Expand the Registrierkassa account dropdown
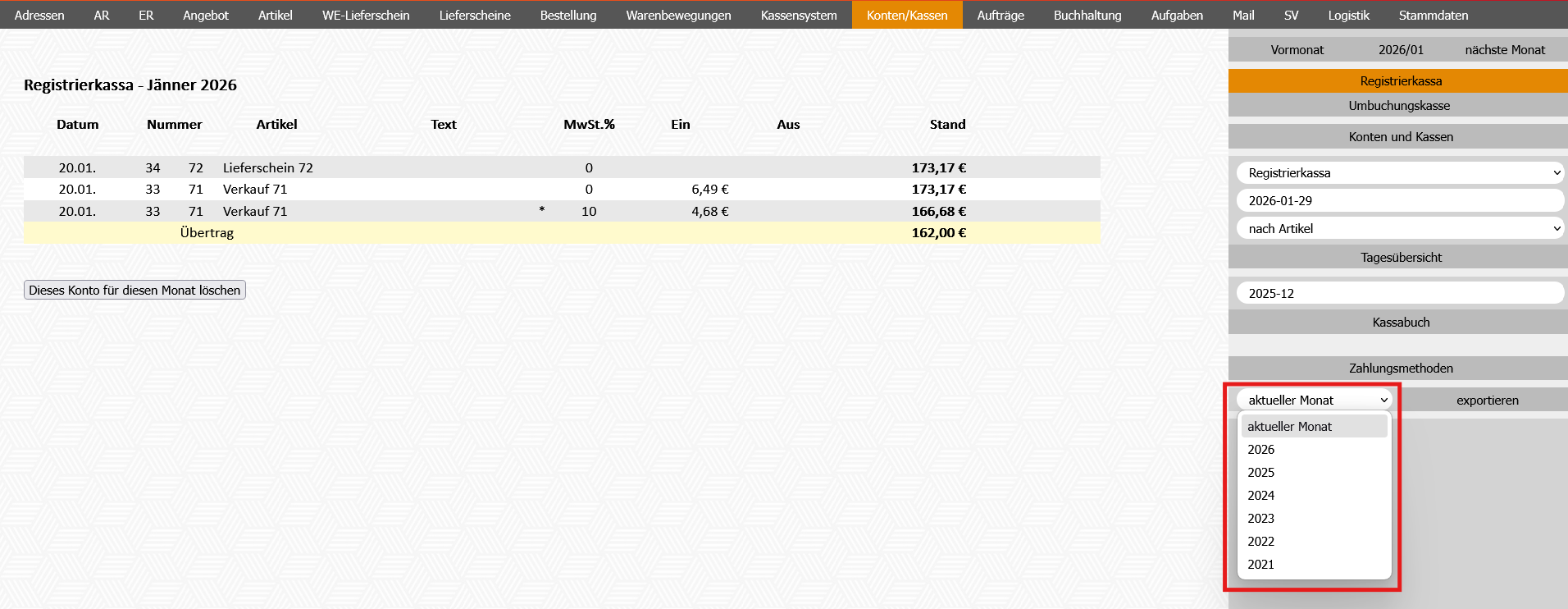Image resolution: width=1568 pixels, height=609 pixels. (1399, 173)
